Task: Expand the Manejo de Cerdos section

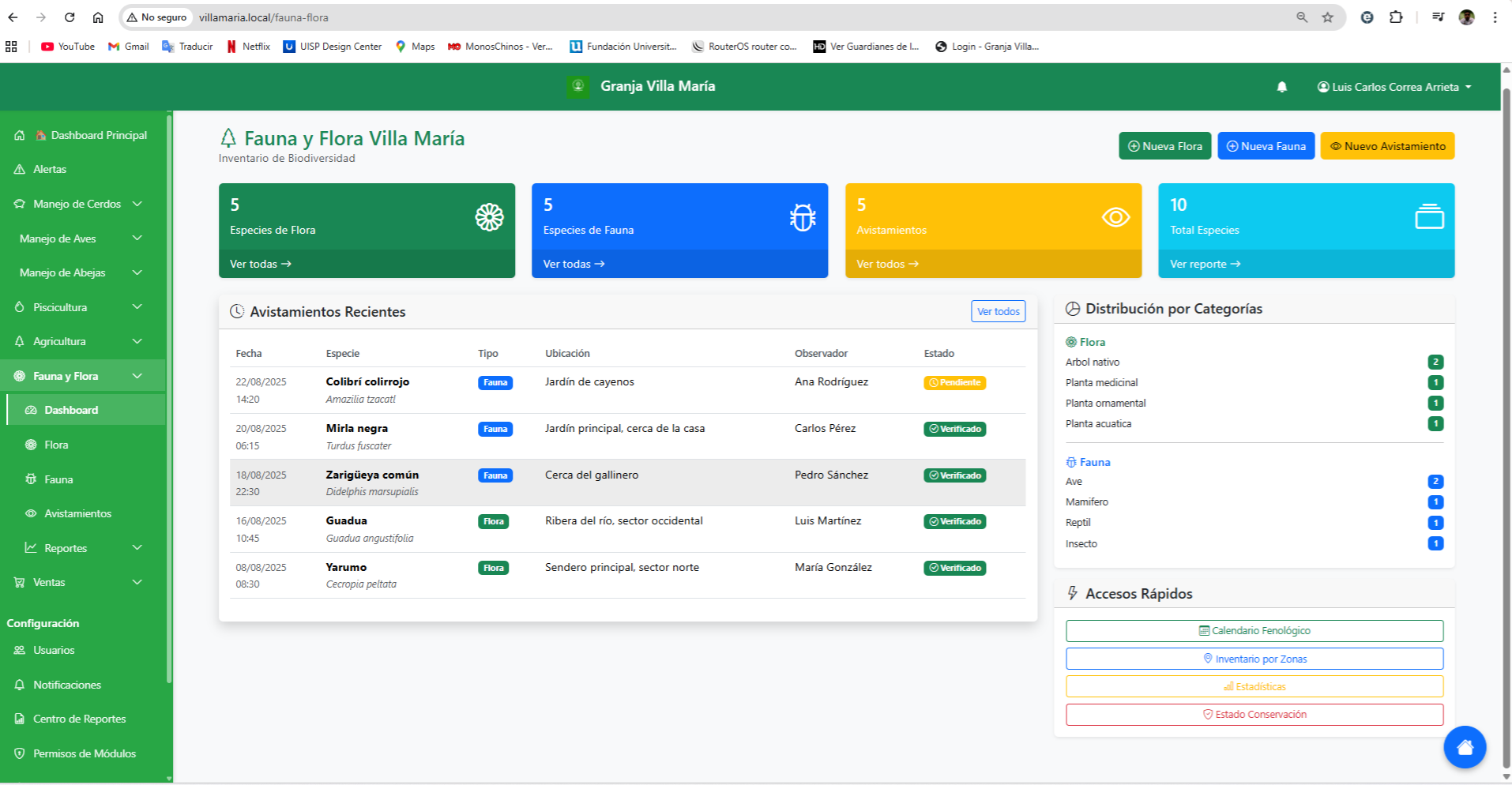Action: [79, 204]
